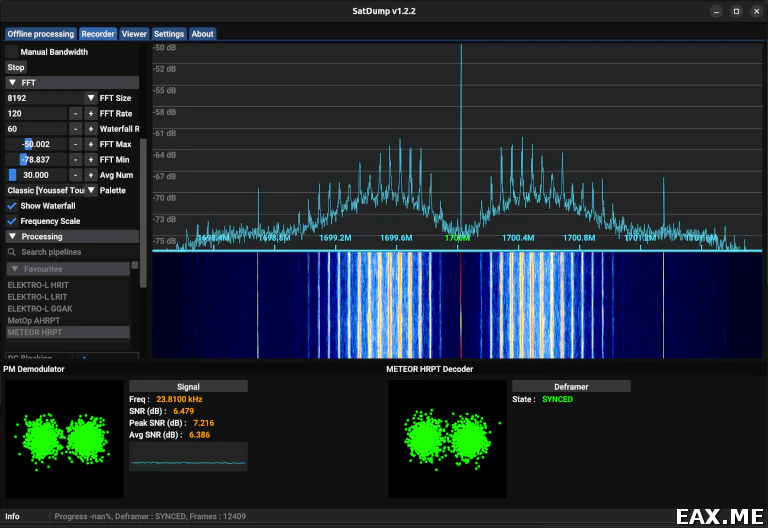The height and width of the screenshot is (528, 768).
Task: Click the METEOR HRPT Decoder constellation plot
Action: click(x=447, y=439)
